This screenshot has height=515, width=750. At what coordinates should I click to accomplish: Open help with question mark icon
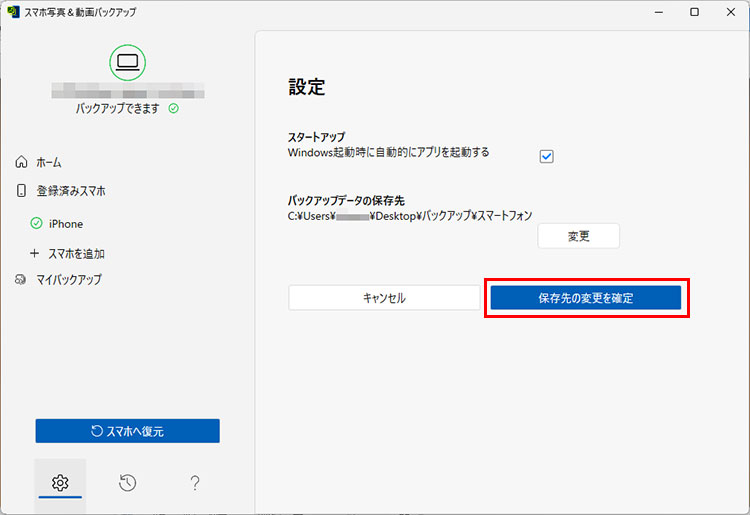pyautogui.click(x=195, y=484)
